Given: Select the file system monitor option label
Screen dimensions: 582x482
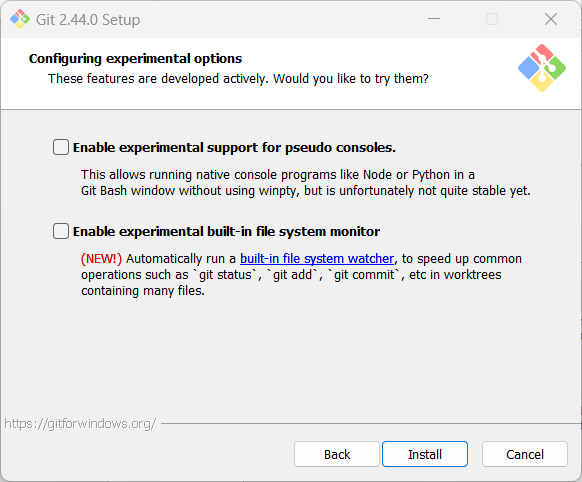Looking at the screenshot, I should point(226,232).
